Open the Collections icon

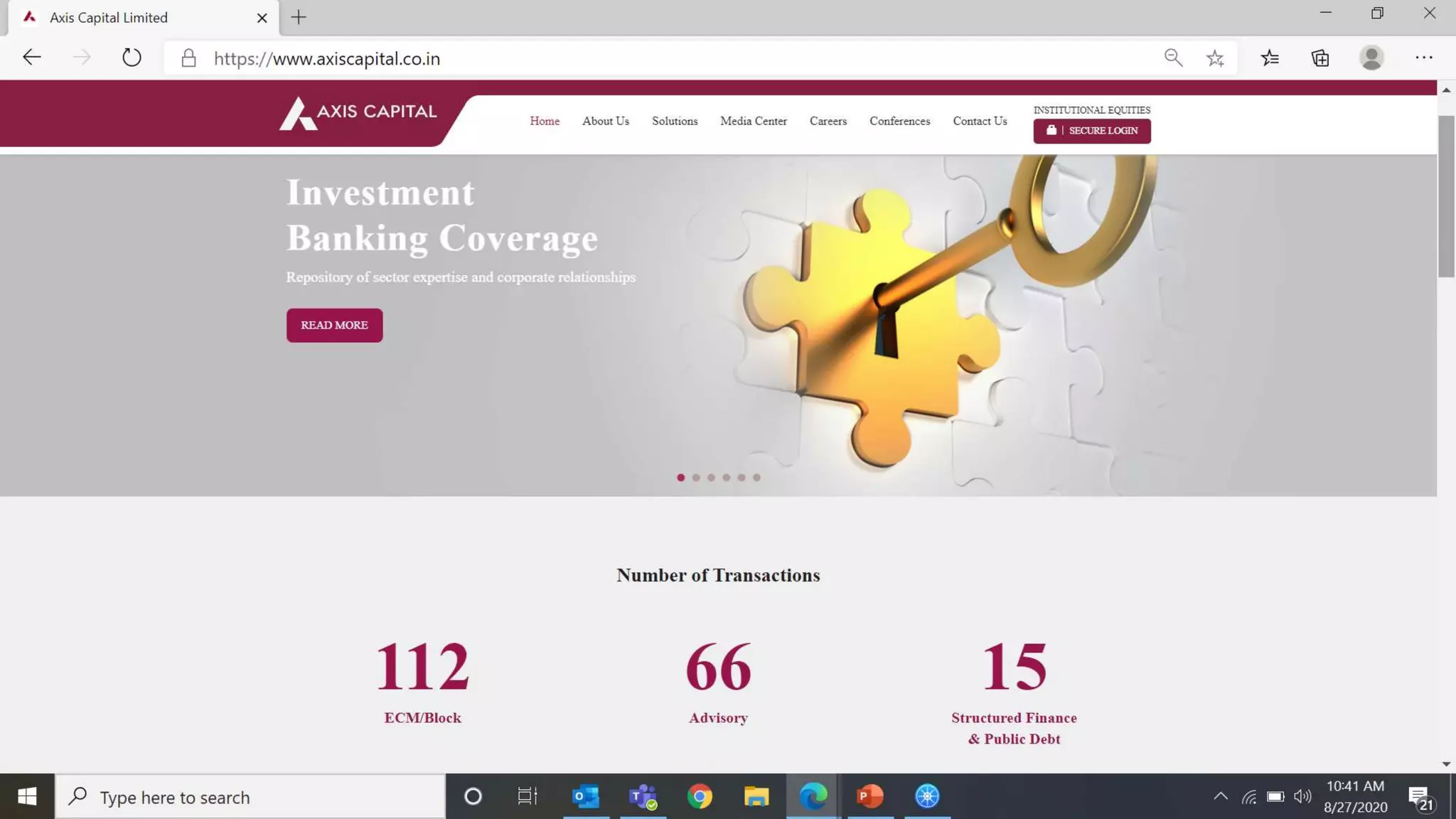tap(1320, 58)
